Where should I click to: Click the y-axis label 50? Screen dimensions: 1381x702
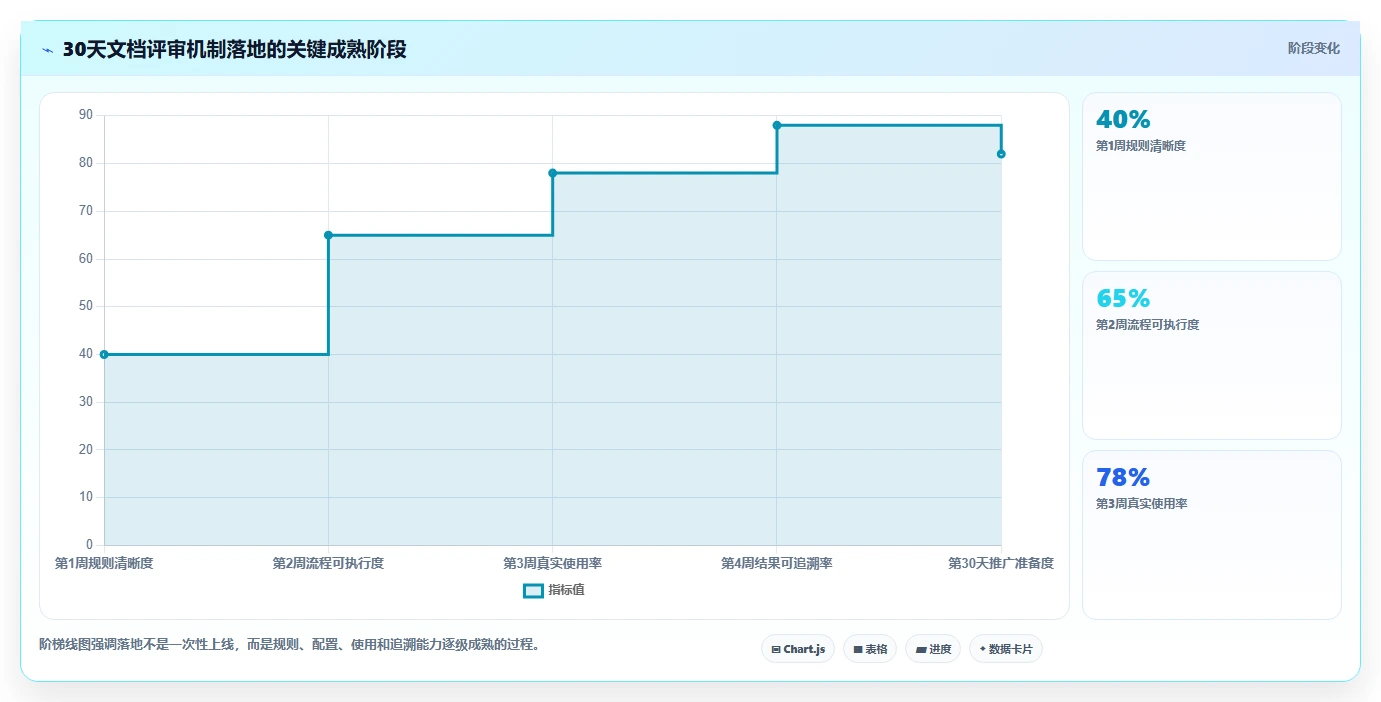[x=85, y=306]
